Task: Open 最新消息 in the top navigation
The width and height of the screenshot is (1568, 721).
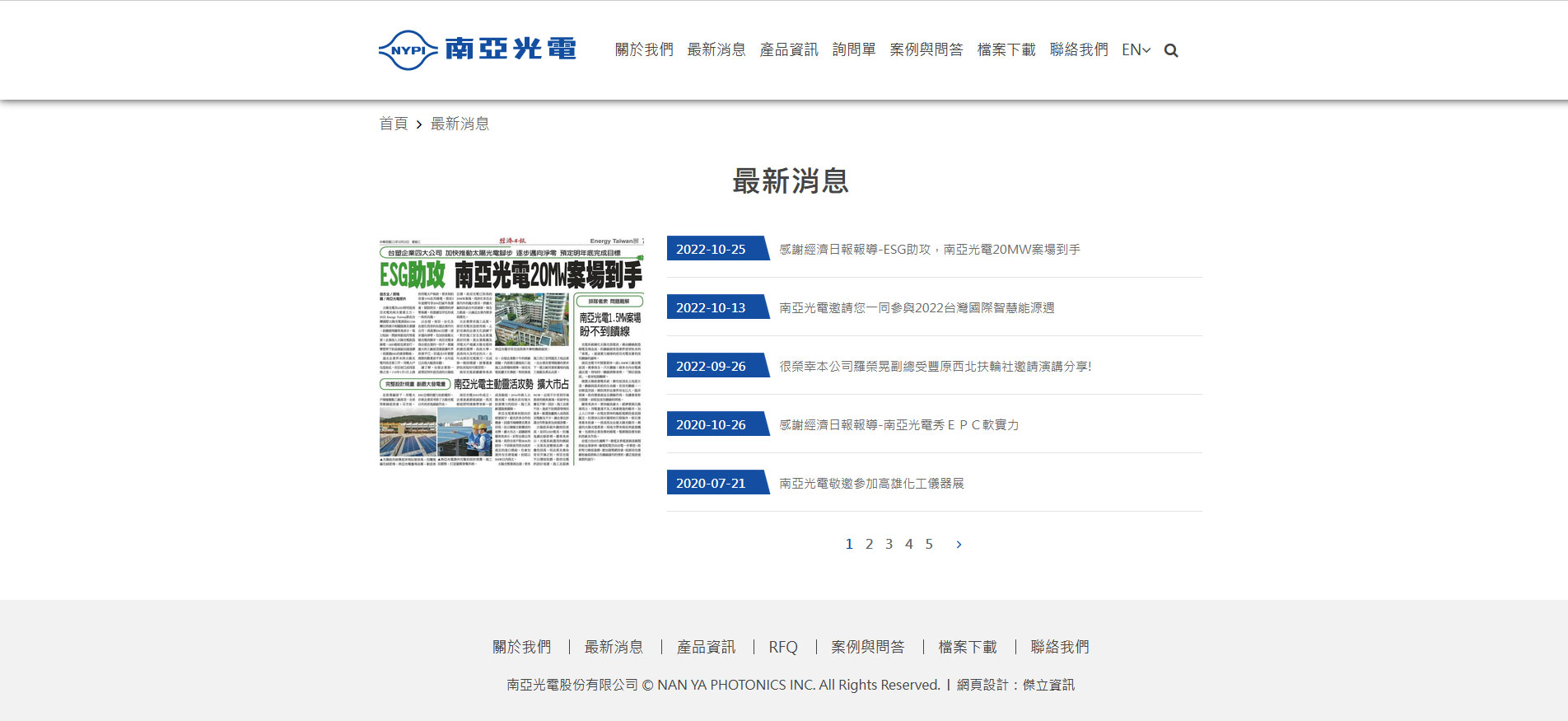Action: (x=716, y=49)
